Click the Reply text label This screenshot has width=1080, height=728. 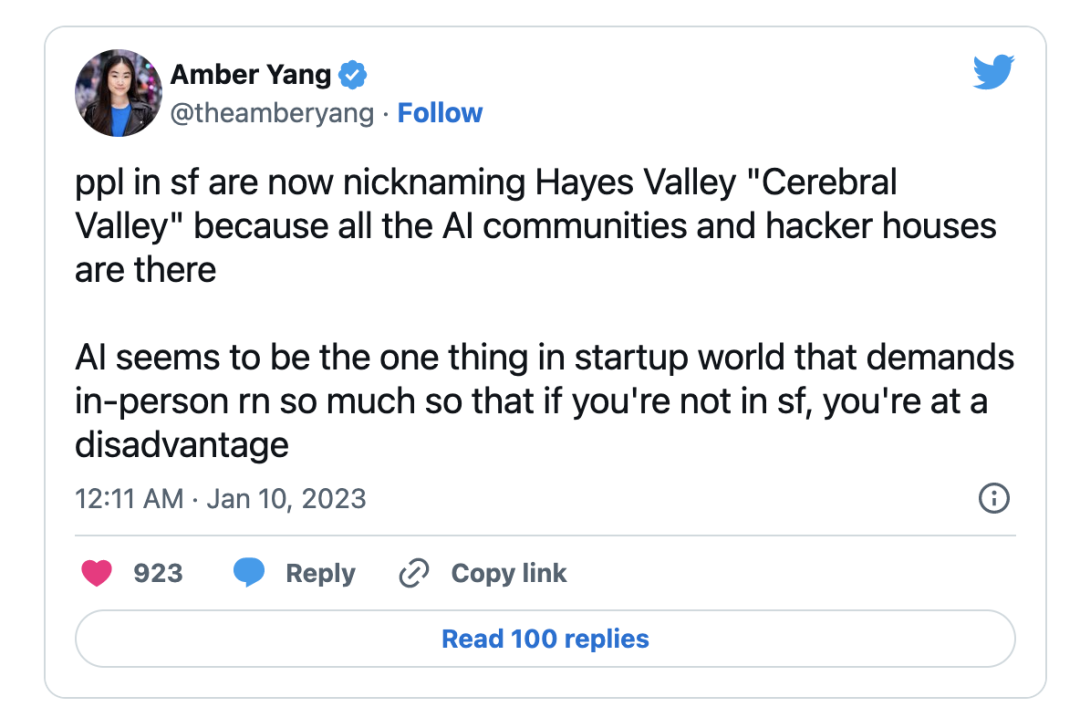320,573
